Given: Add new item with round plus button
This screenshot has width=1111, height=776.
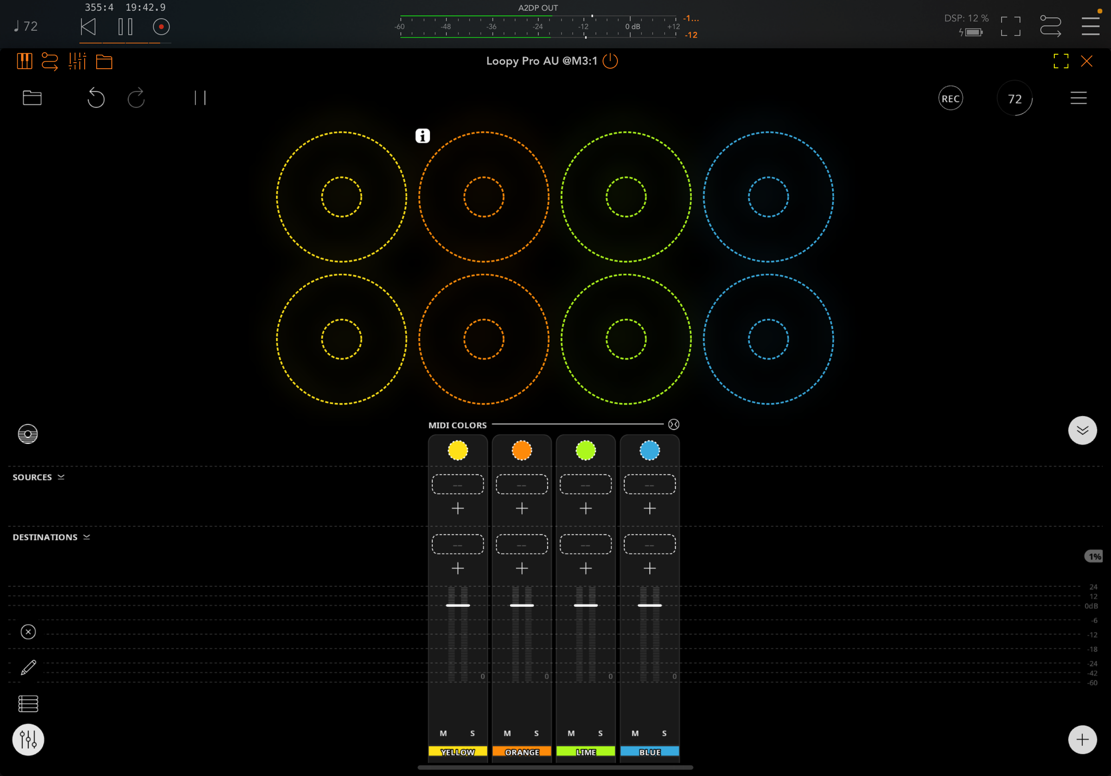Looking at the screenshot, I should pyautogui.click(x=1082, y=740).
